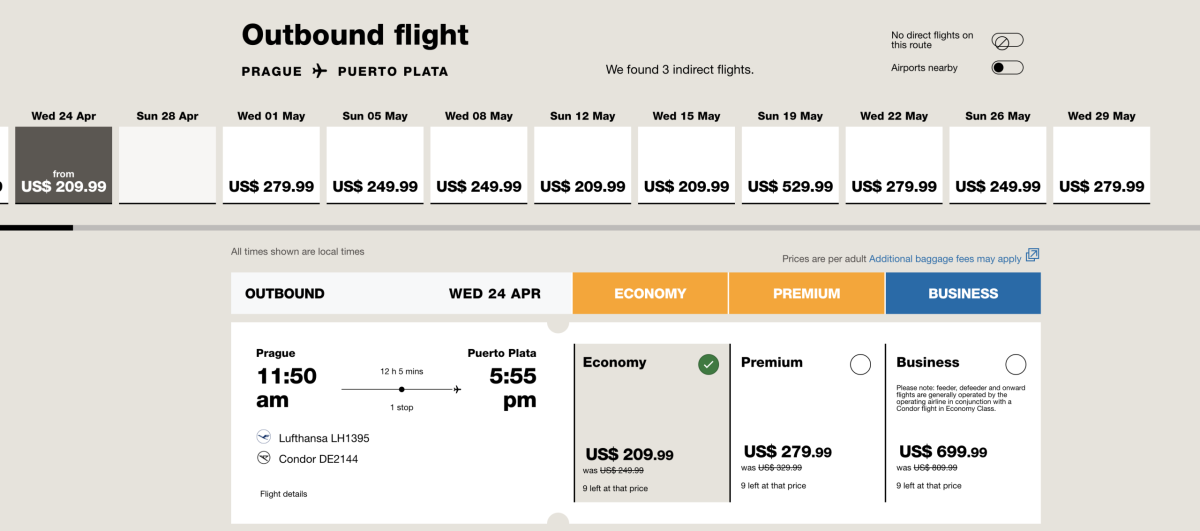Switch to the ECONOMY fare tab
This screenshot has height=531, width=1200.
coord(650,294)
